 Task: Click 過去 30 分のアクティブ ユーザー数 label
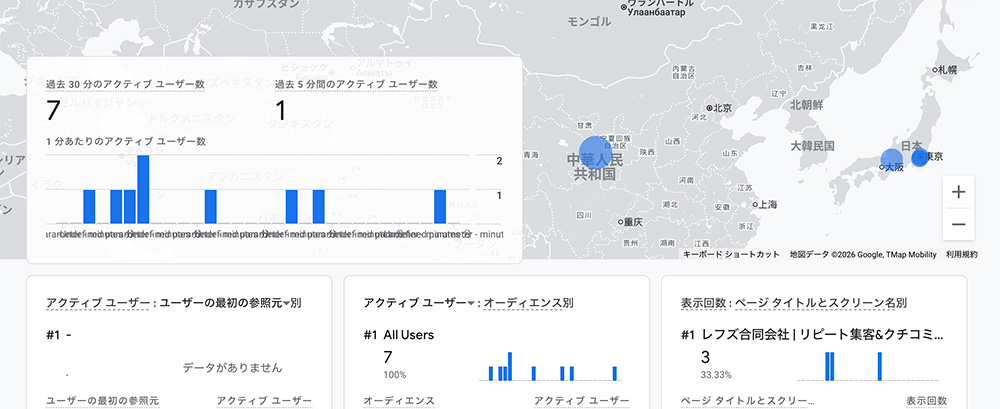pos(125,84)
